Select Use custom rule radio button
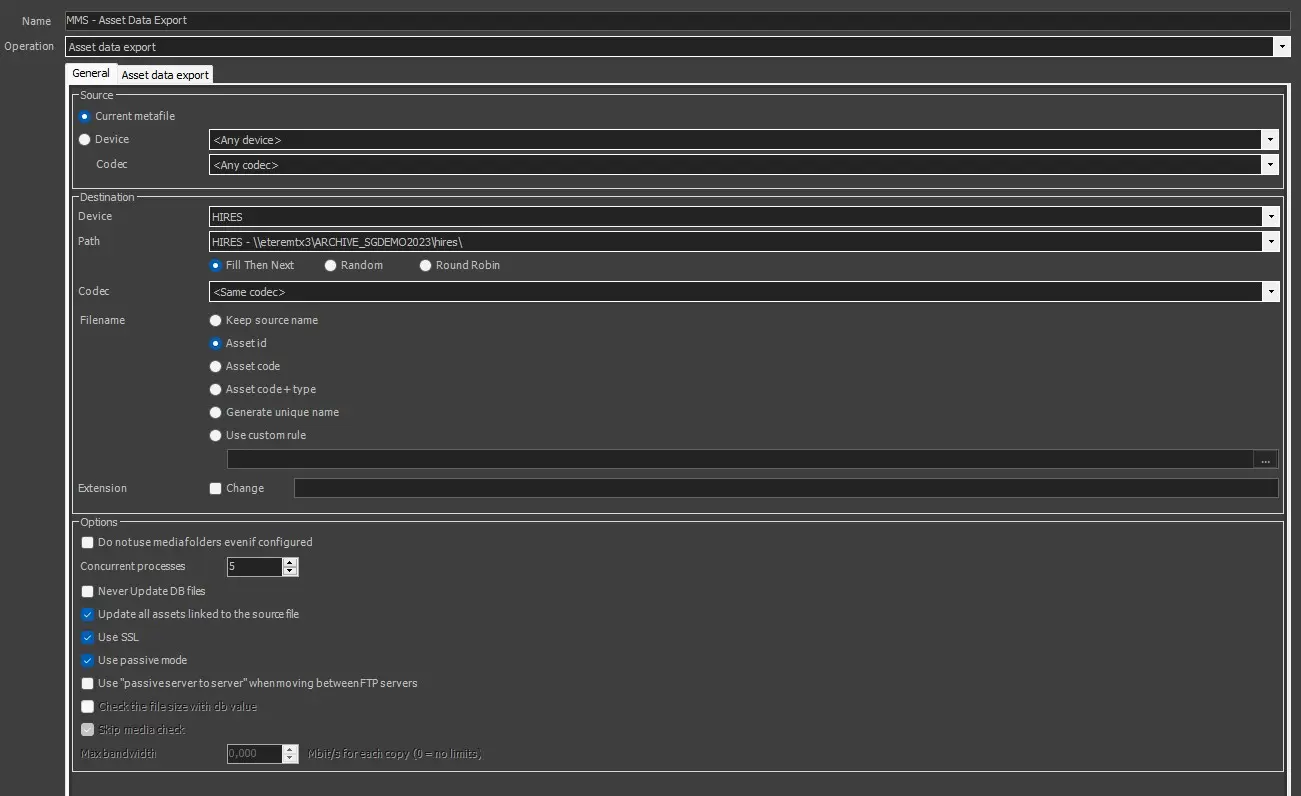This screenshot has height=796, width=1301. (x=216, y=436)
